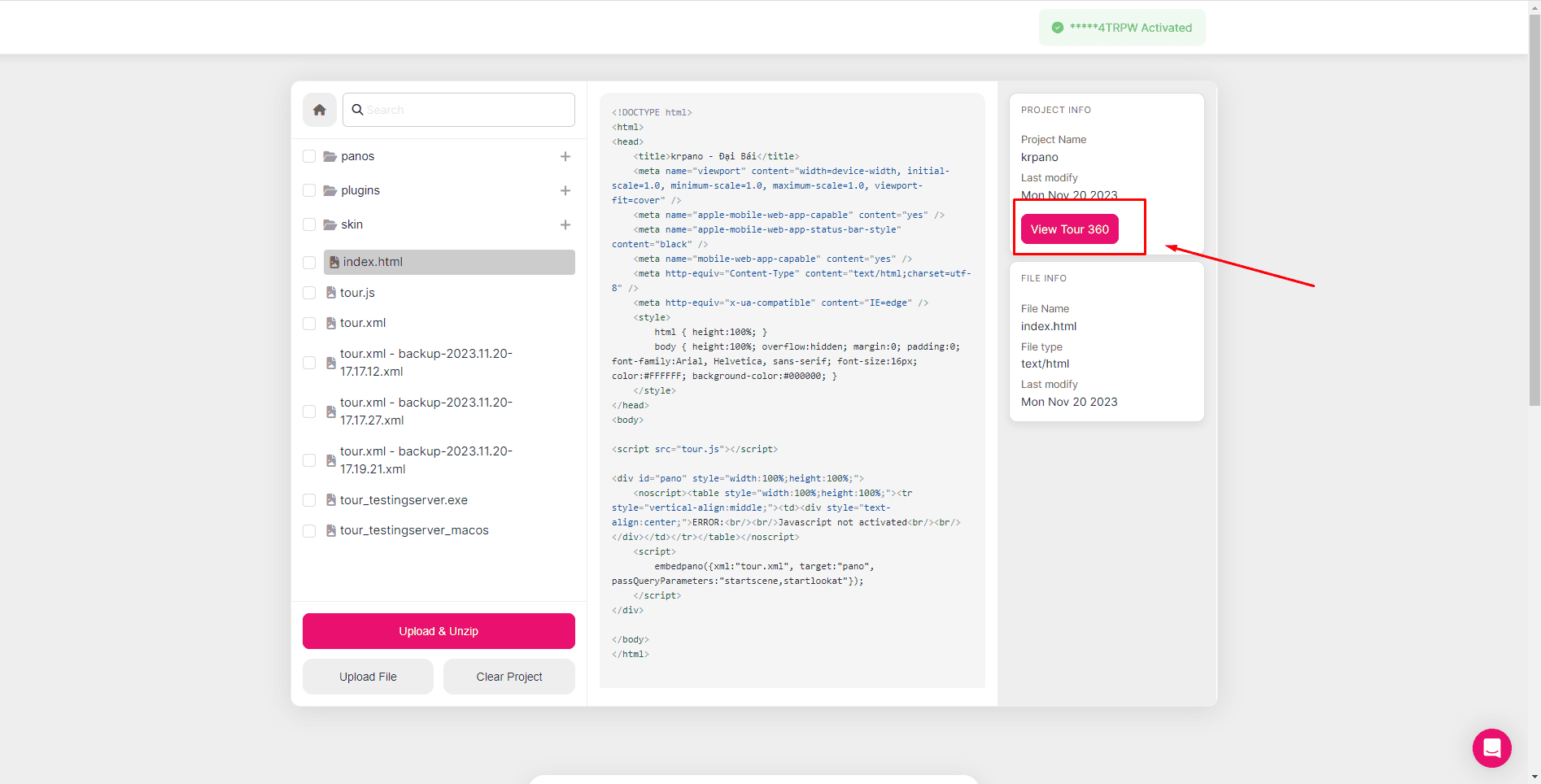
Task: Click the file icon for backup 17.19.21.xml
Action: [331, 460]
